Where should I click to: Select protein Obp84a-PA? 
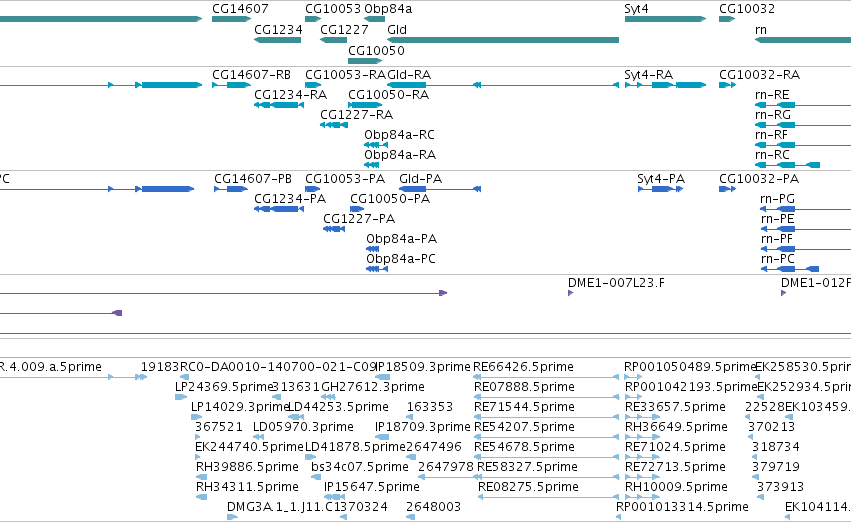[x=401, y=239]
